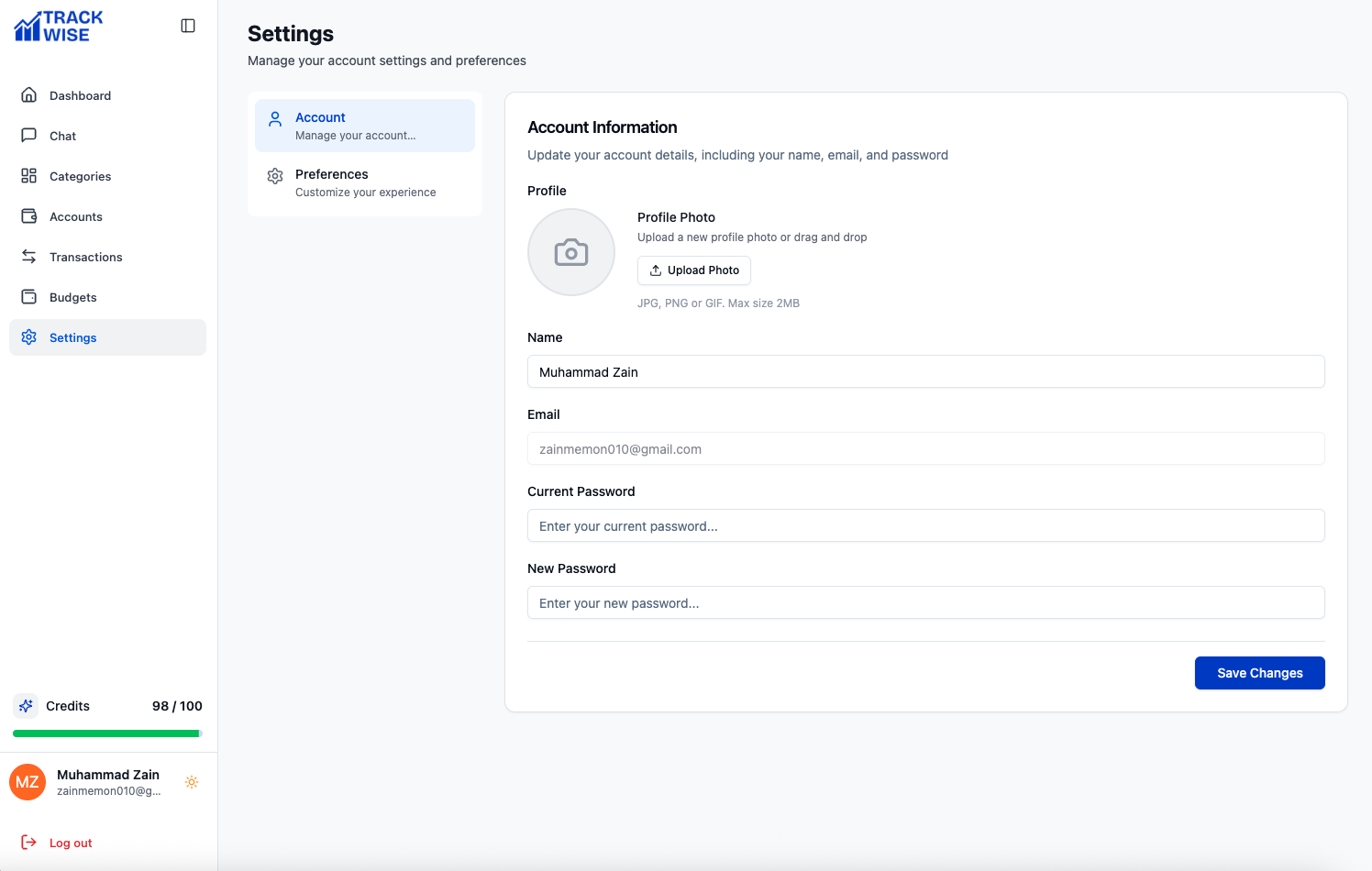This screenshot has width=1372, height=871.
Task: Open the Categories section
Action: [29, 176]
